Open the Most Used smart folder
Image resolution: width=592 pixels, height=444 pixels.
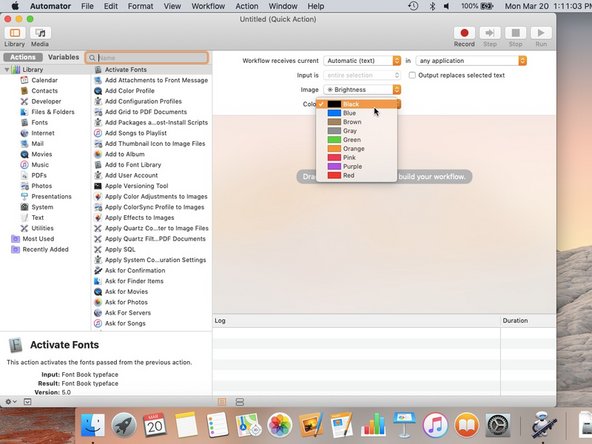pos(38,239)
